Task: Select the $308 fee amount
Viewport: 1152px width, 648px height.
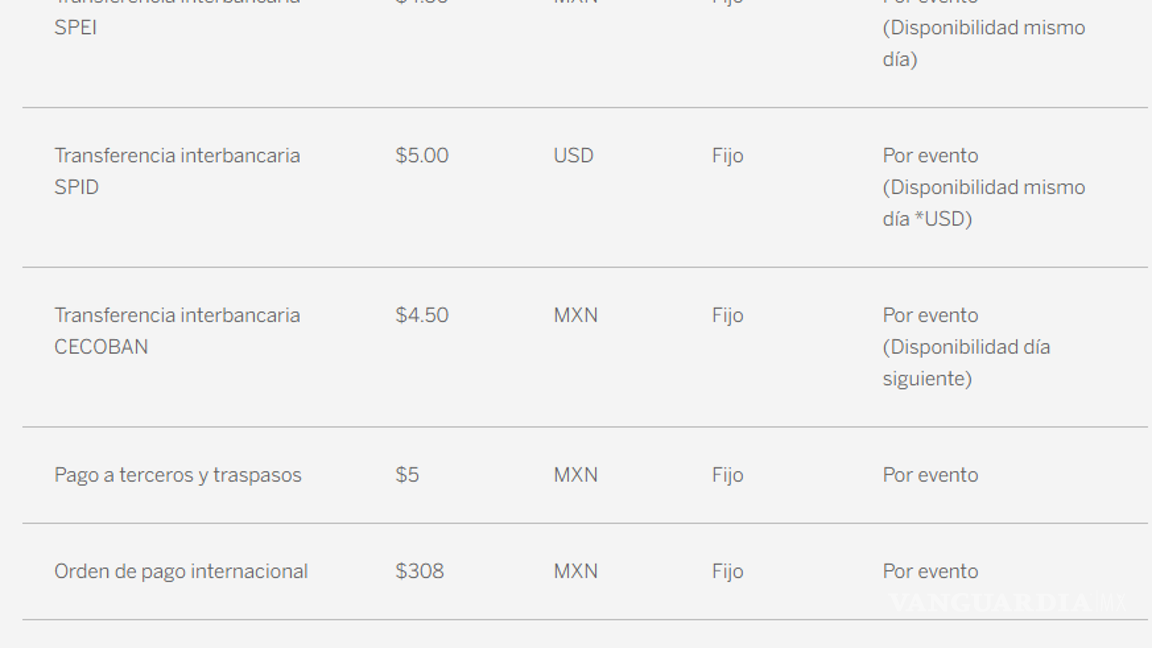Action: (x=419, y=572)
